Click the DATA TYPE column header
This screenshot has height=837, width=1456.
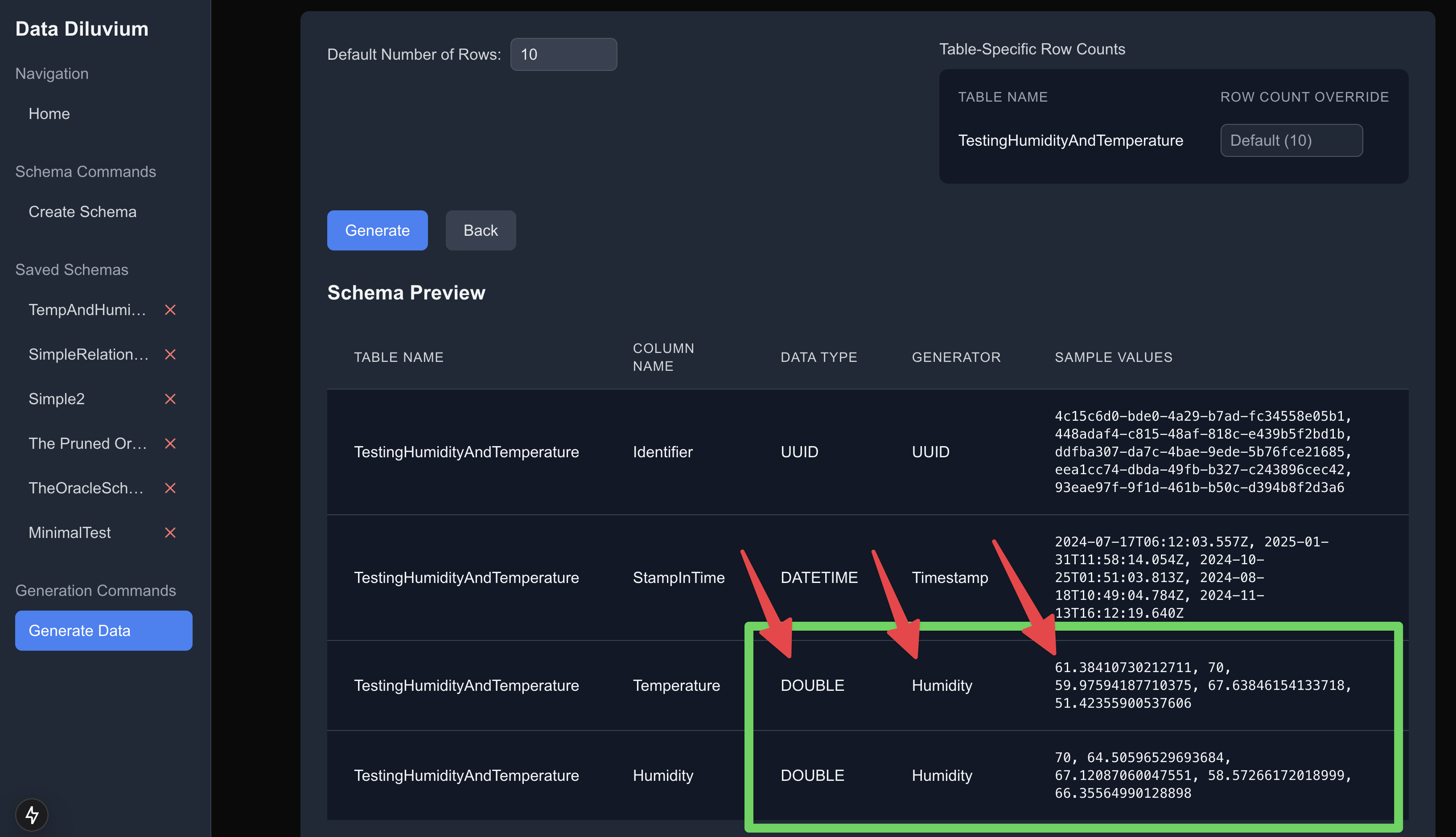pyautogui.click(x=819, y=357)
